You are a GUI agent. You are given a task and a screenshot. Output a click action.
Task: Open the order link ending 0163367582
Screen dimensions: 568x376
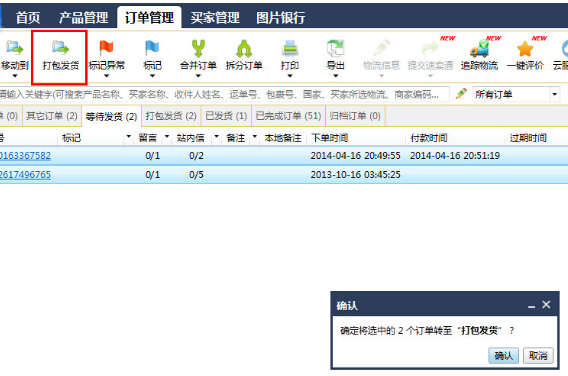[x=25, y=156]
